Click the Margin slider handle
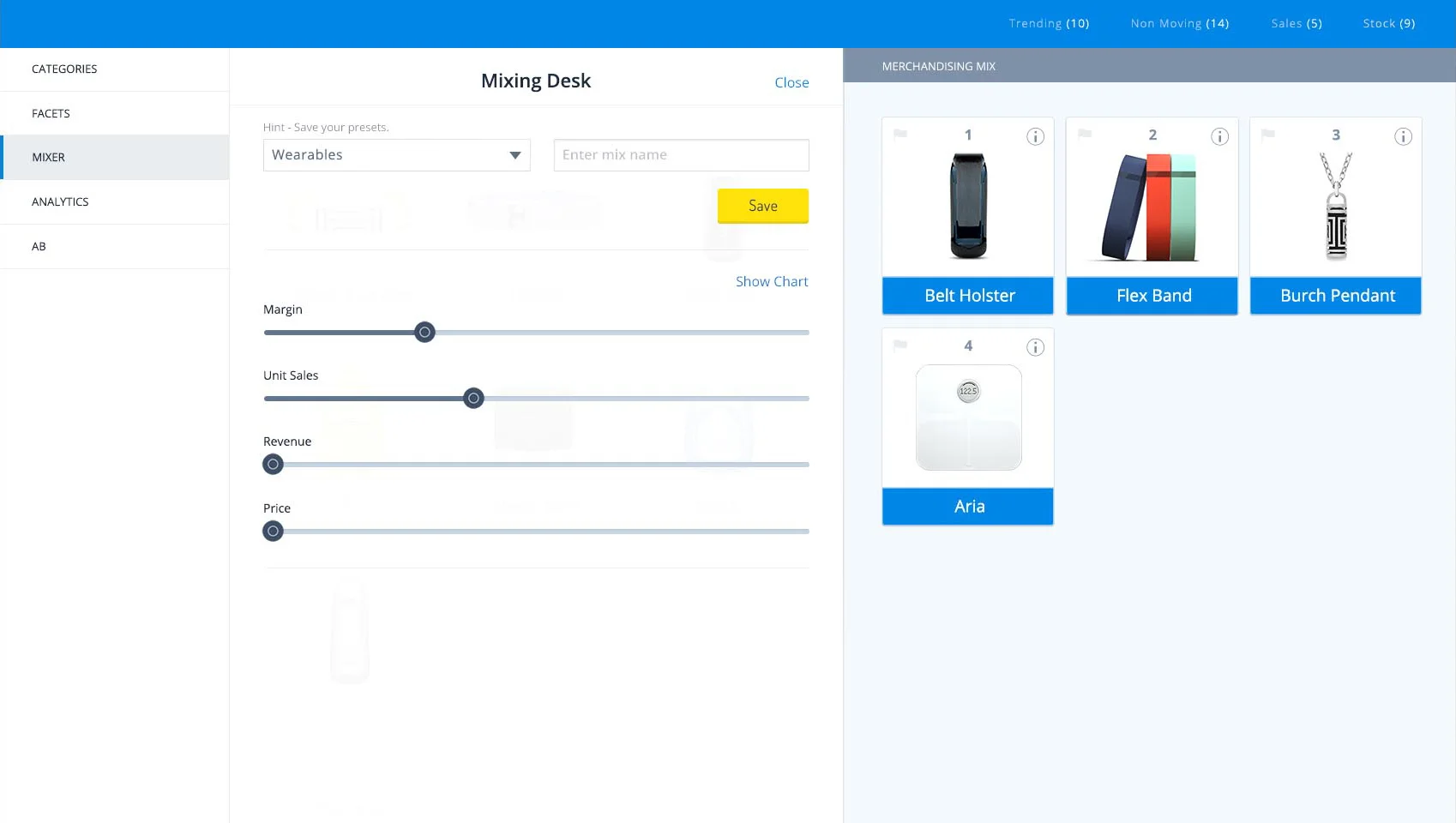This screenshot has height=823, width=1456. [424, 333]
